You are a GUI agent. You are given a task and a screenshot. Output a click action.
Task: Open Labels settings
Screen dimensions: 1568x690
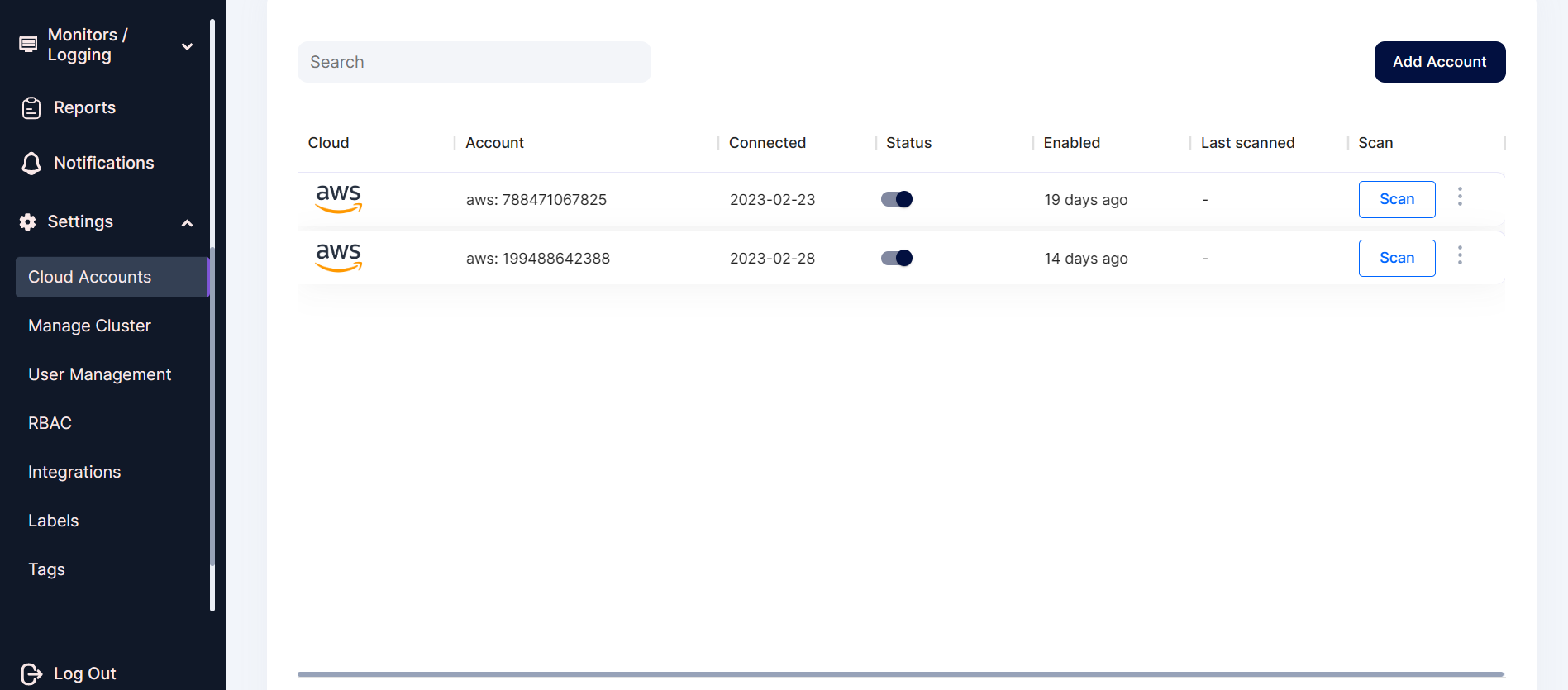pyautogui.click(x=53, y=521)
